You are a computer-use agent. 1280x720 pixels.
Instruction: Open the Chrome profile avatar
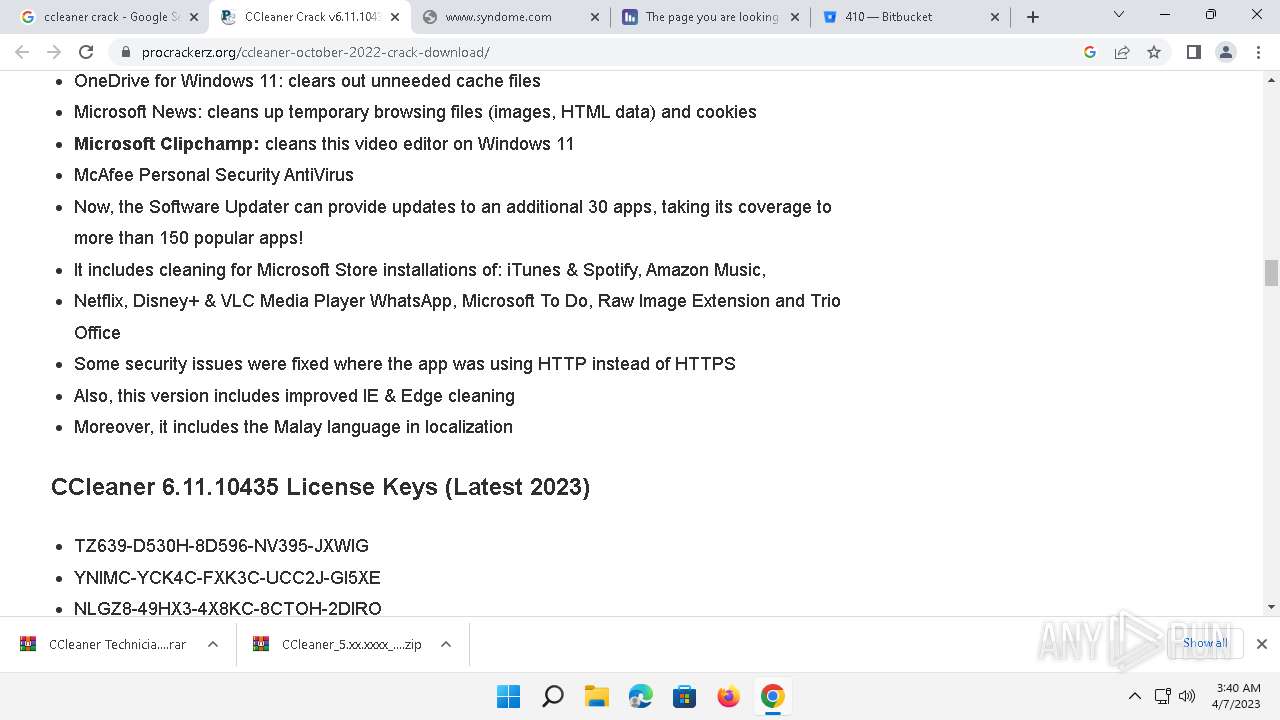(1226, 52)
